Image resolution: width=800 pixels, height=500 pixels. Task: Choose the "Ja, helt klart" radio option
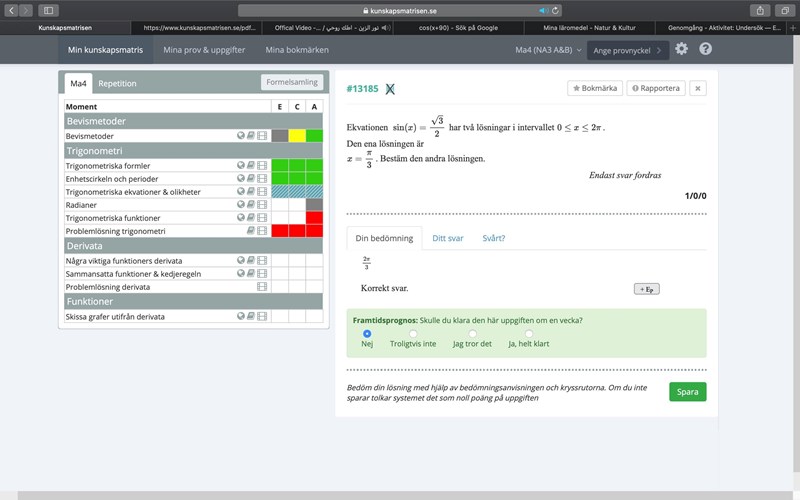tap(529, 334)
